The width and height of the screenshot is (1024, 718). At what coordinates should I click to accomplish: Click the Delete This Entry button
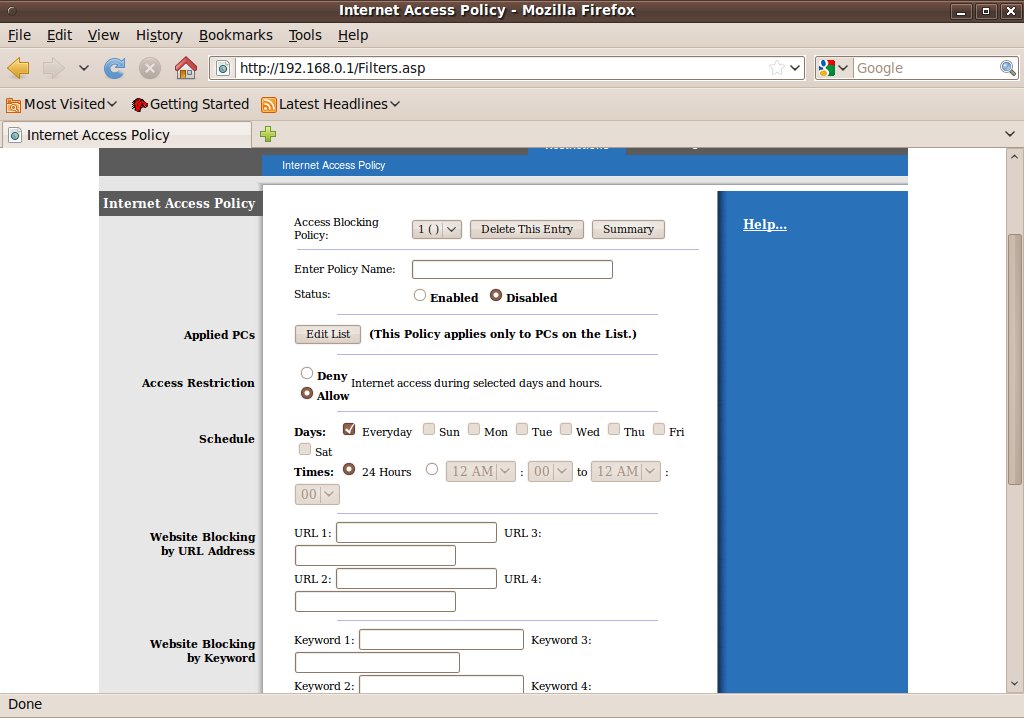(x=527, y=229)
